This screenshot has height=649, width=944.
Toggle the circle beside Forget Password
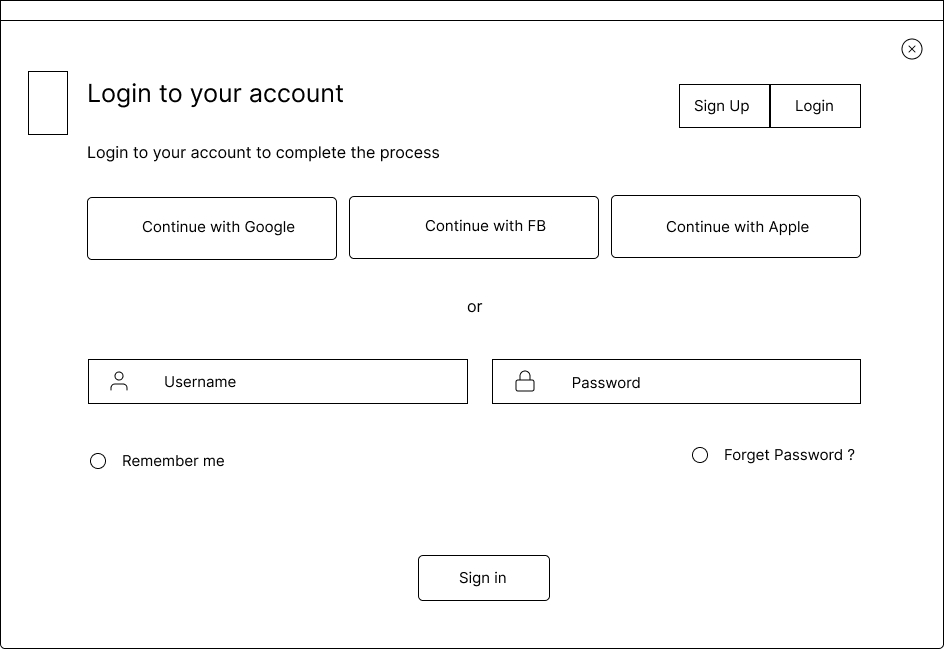[700, 455]
